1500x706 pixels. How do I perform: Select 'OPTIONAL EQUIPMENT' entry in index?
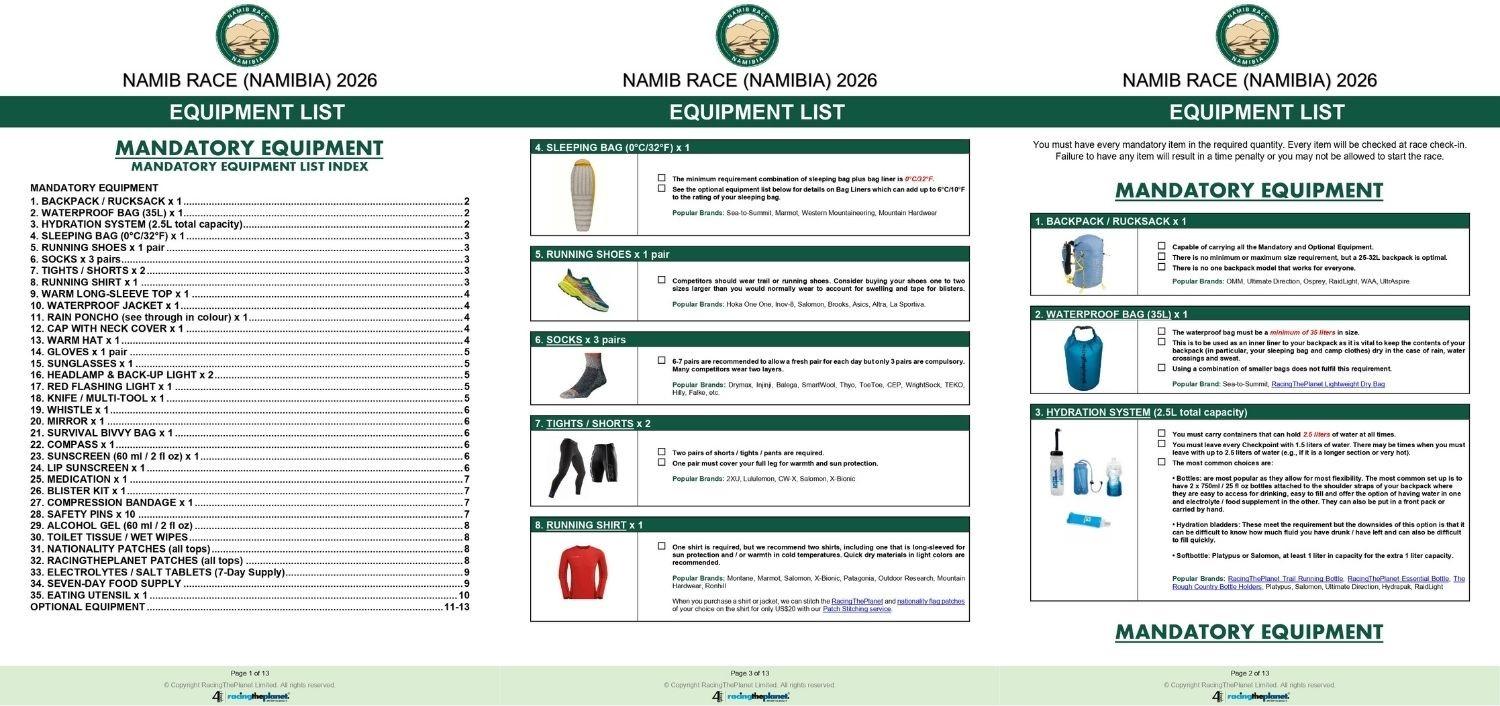click(88, 607)
